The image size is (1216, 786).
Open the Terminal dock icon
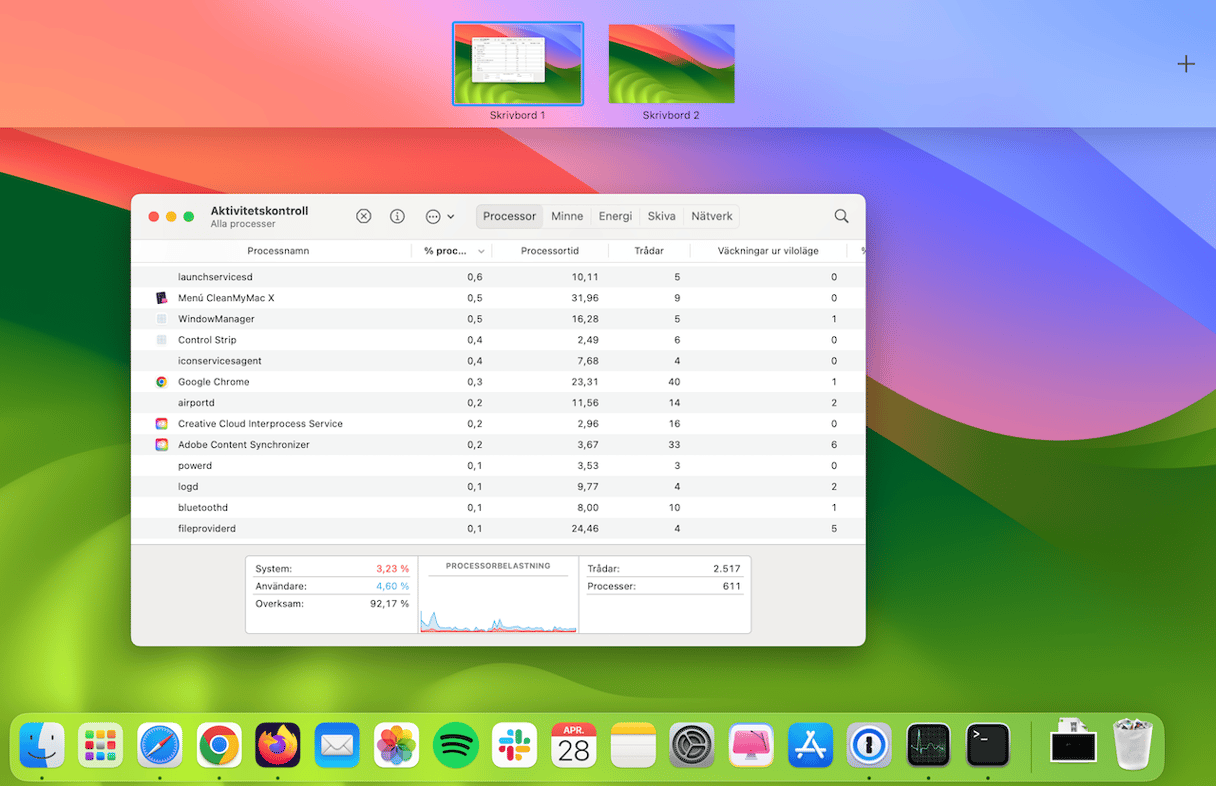[987, 745]
